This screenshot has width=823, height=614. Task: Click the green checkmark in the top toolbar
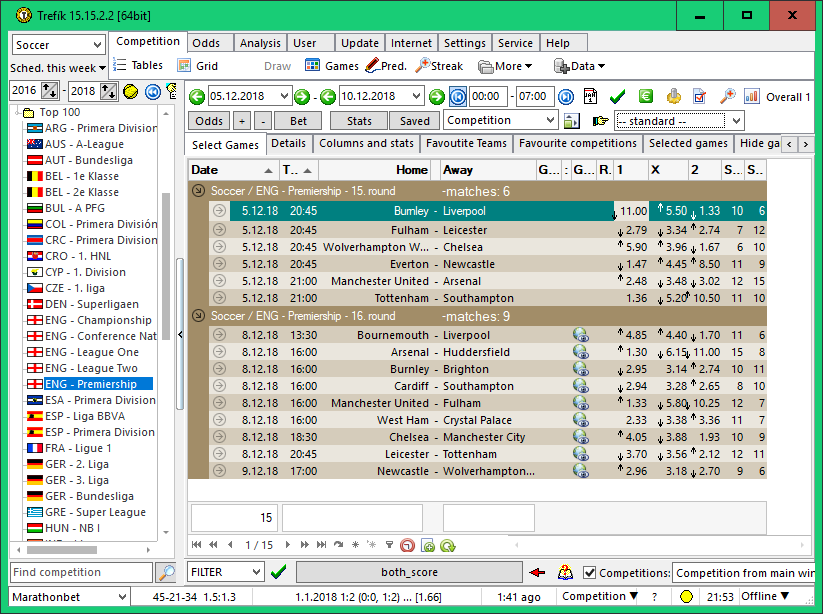[617, 97]
